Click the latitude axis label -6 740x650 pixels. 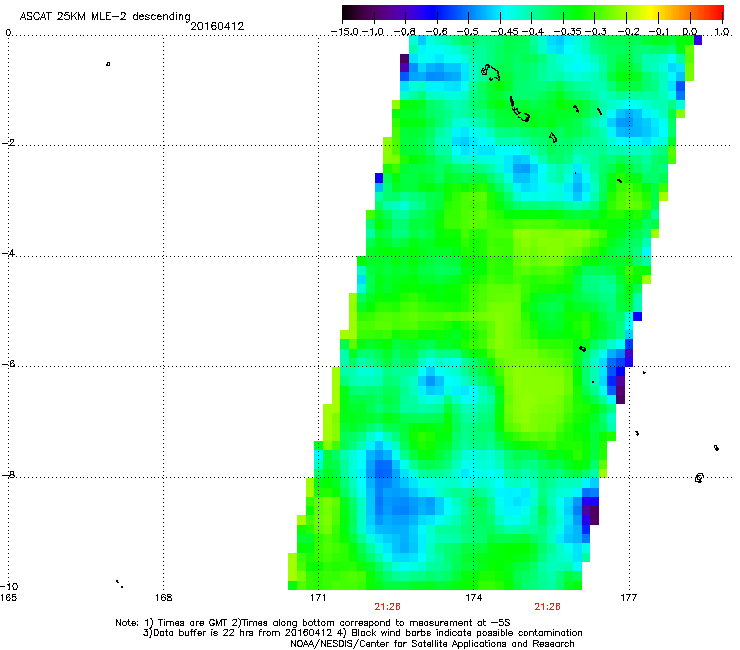click(x=8, y=363)
